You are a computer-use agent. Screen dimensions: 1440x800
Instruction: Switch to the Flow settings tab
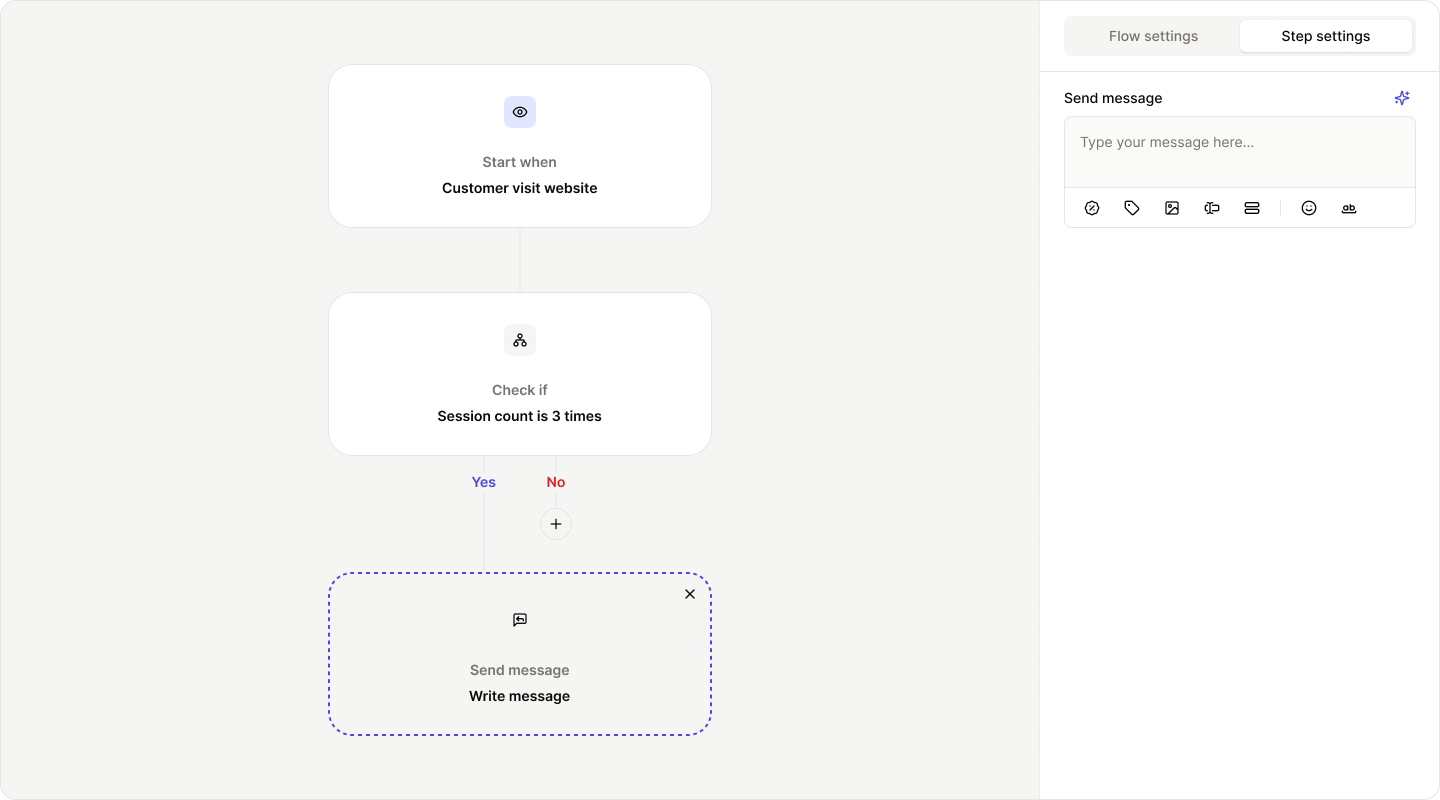(1152, 36)
